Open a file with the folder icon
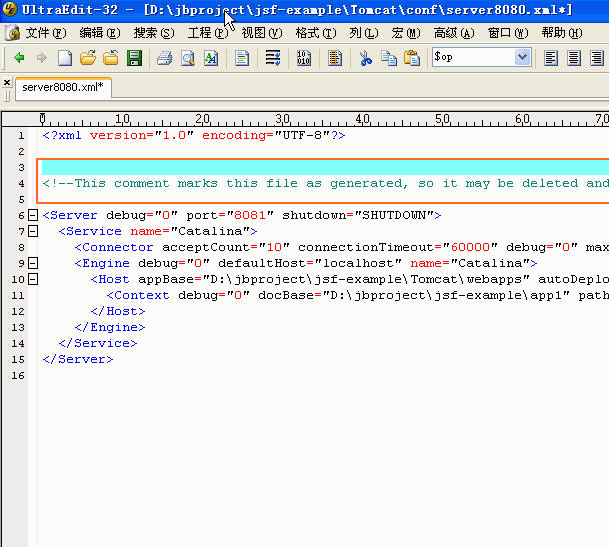This screenshot has height=547, width=609. point(88,58)
